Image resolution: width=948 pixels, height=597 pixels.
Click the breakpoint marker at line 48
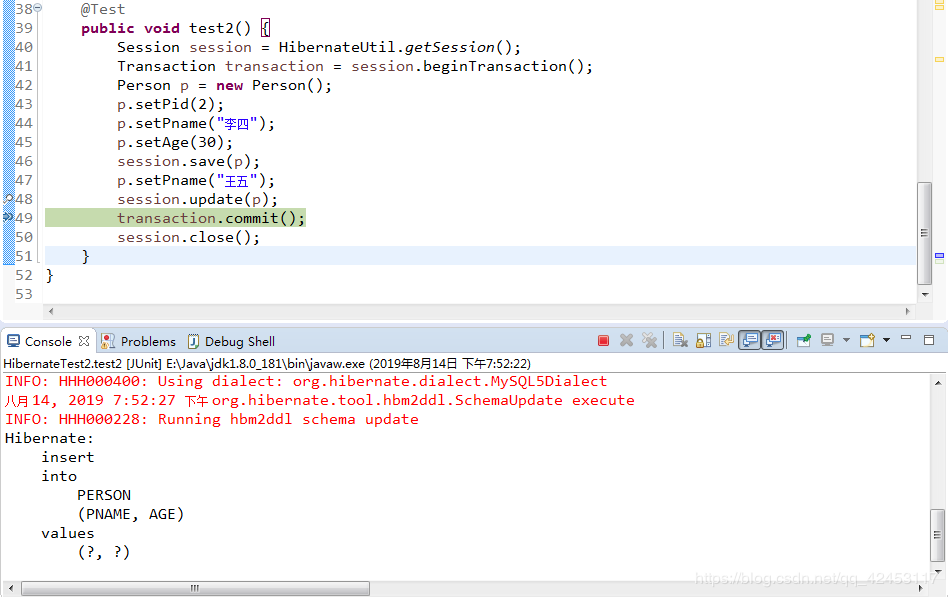pos(8,199)
